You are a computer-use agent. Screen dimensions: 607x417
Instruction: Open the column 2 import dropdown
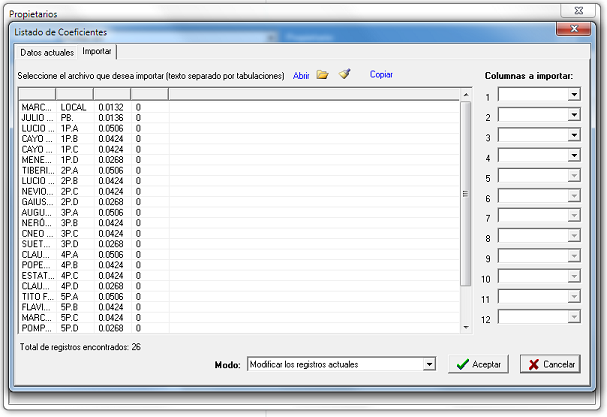click(574, 116)
